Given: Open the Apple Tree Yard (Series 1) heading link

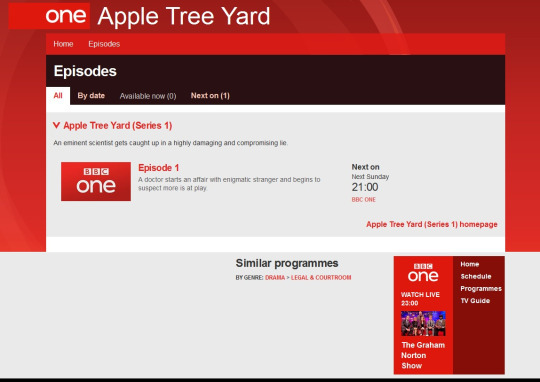Looking at the screenshot, I should (x=118, y=126).
